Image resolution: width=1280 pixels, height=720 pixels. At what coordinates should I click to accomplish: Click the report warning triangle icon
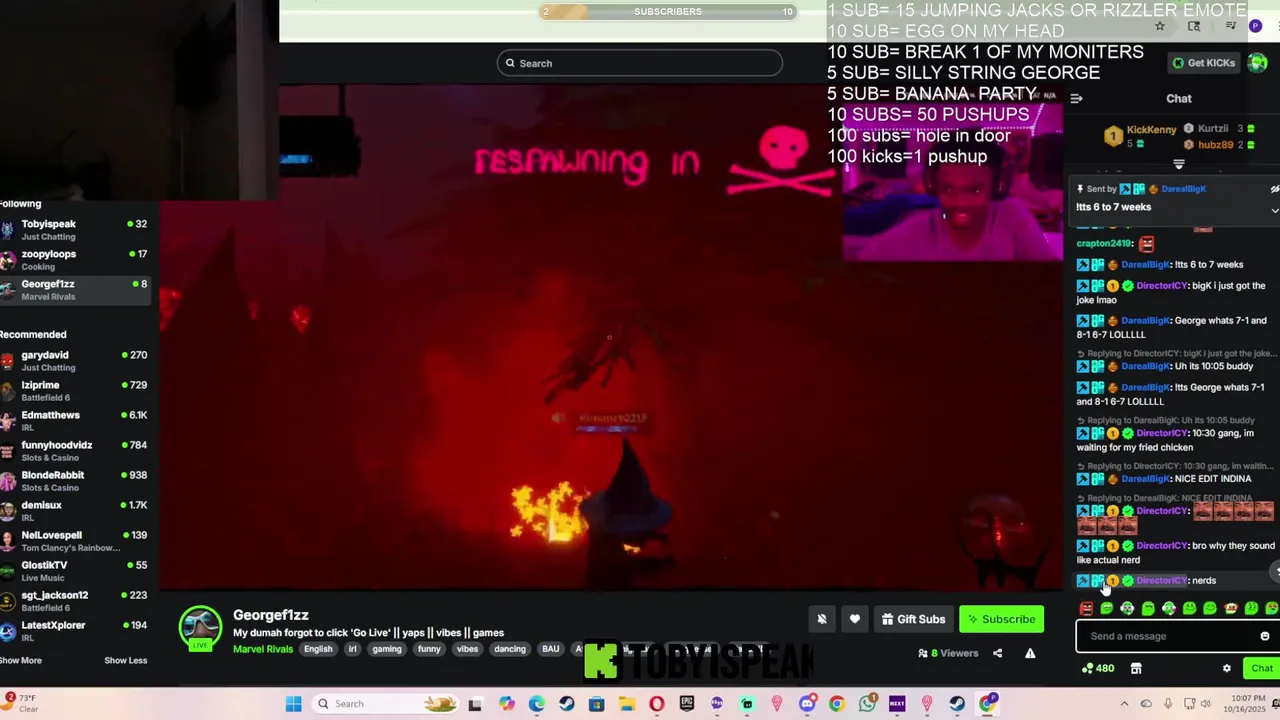pyautogui.click(x=1030, y=653)
